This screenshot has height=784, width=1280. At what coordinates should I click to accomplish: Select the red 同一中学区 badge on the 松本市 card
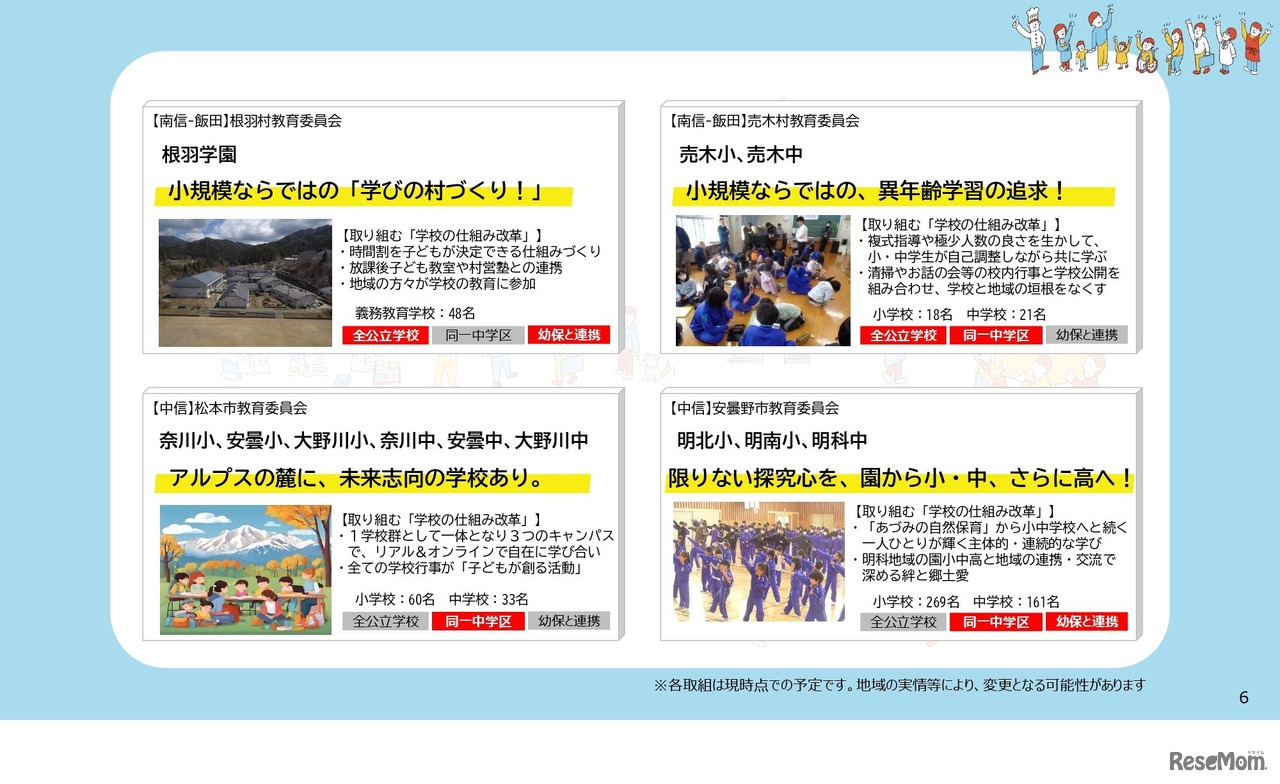[477, 620]
